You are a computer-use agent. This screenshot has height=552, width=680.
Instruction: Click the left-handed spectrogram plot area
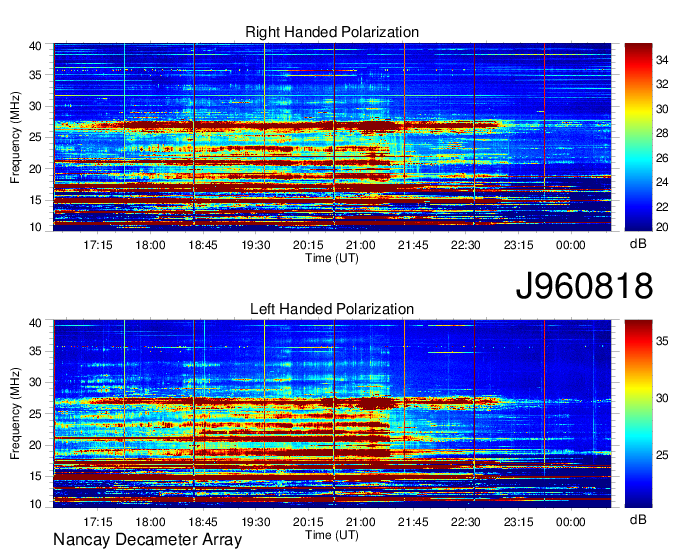pyautogui.click(x=332, y=414)
